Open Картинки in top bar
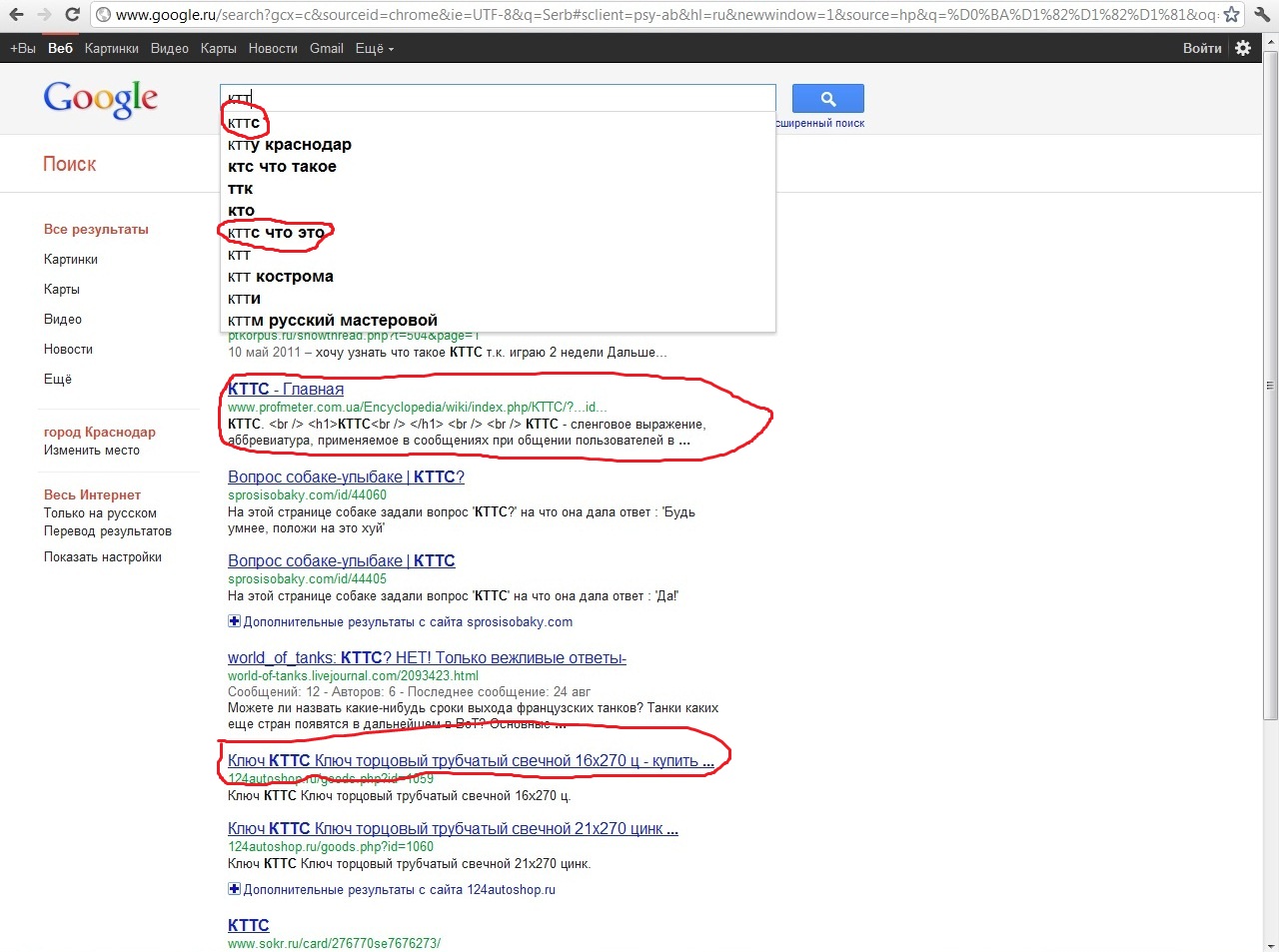 [x=112, y=48]
